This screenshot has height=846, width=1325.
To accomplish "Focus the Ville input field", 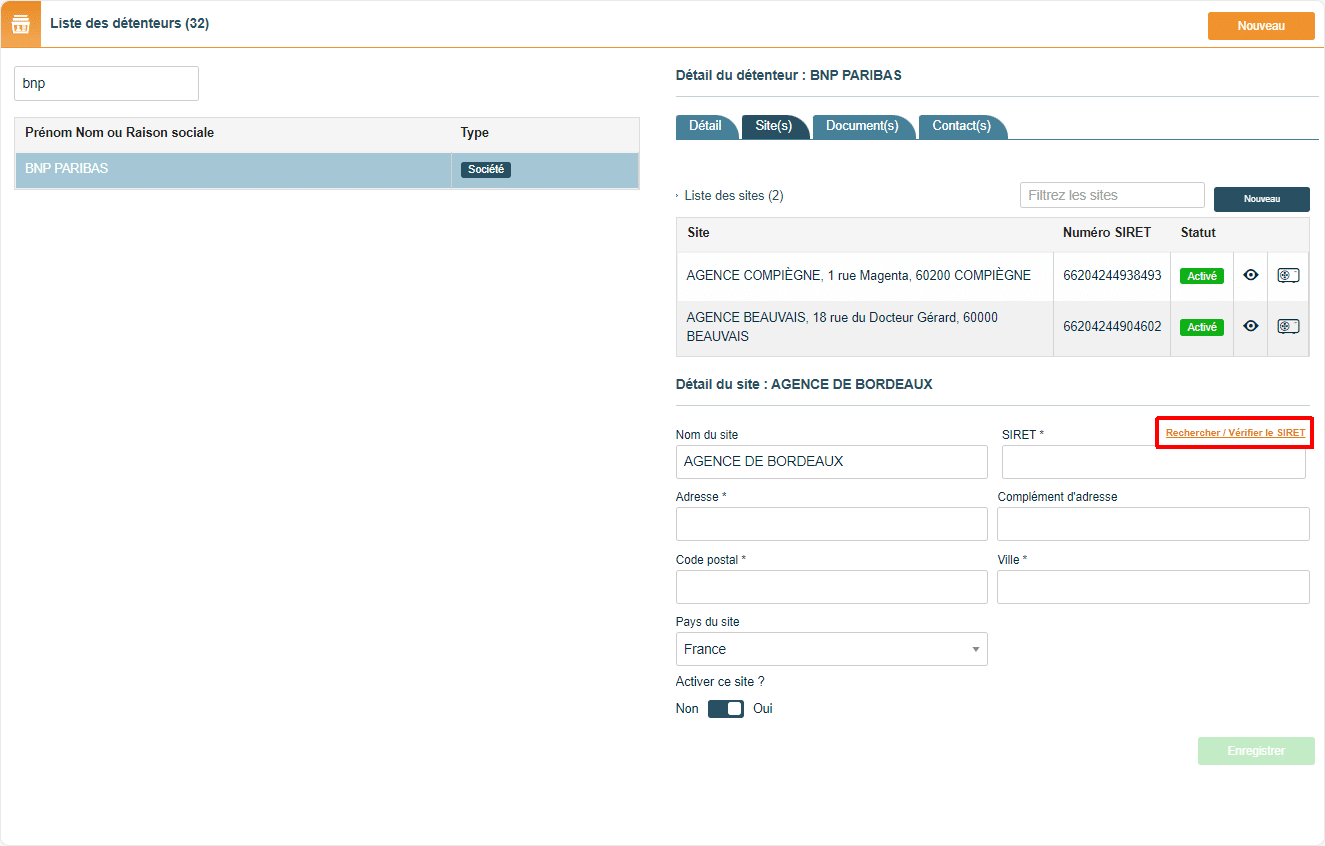I will click(1153, 587).
